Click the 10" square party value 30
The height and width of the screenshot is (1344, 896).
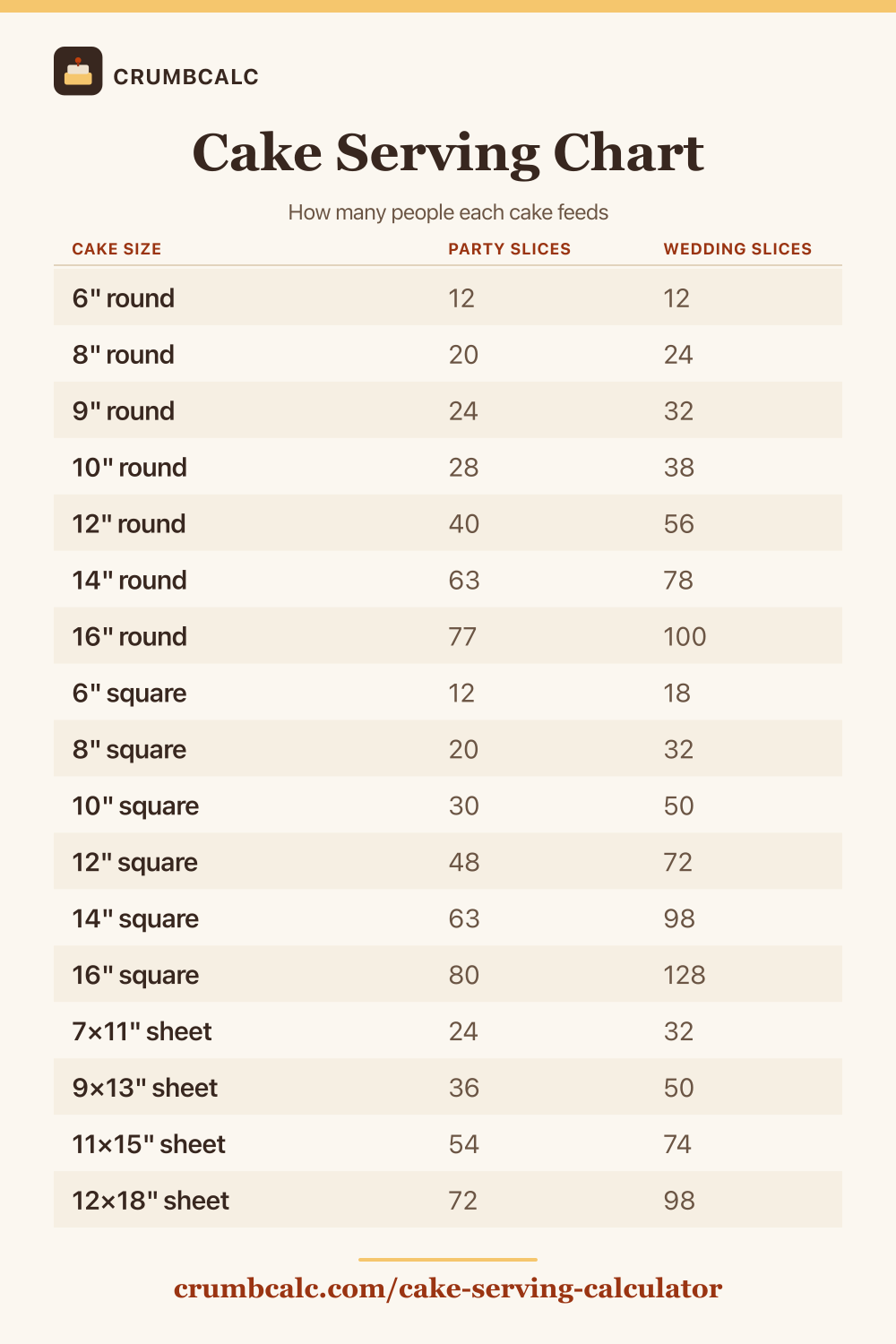tap(464, 806)
